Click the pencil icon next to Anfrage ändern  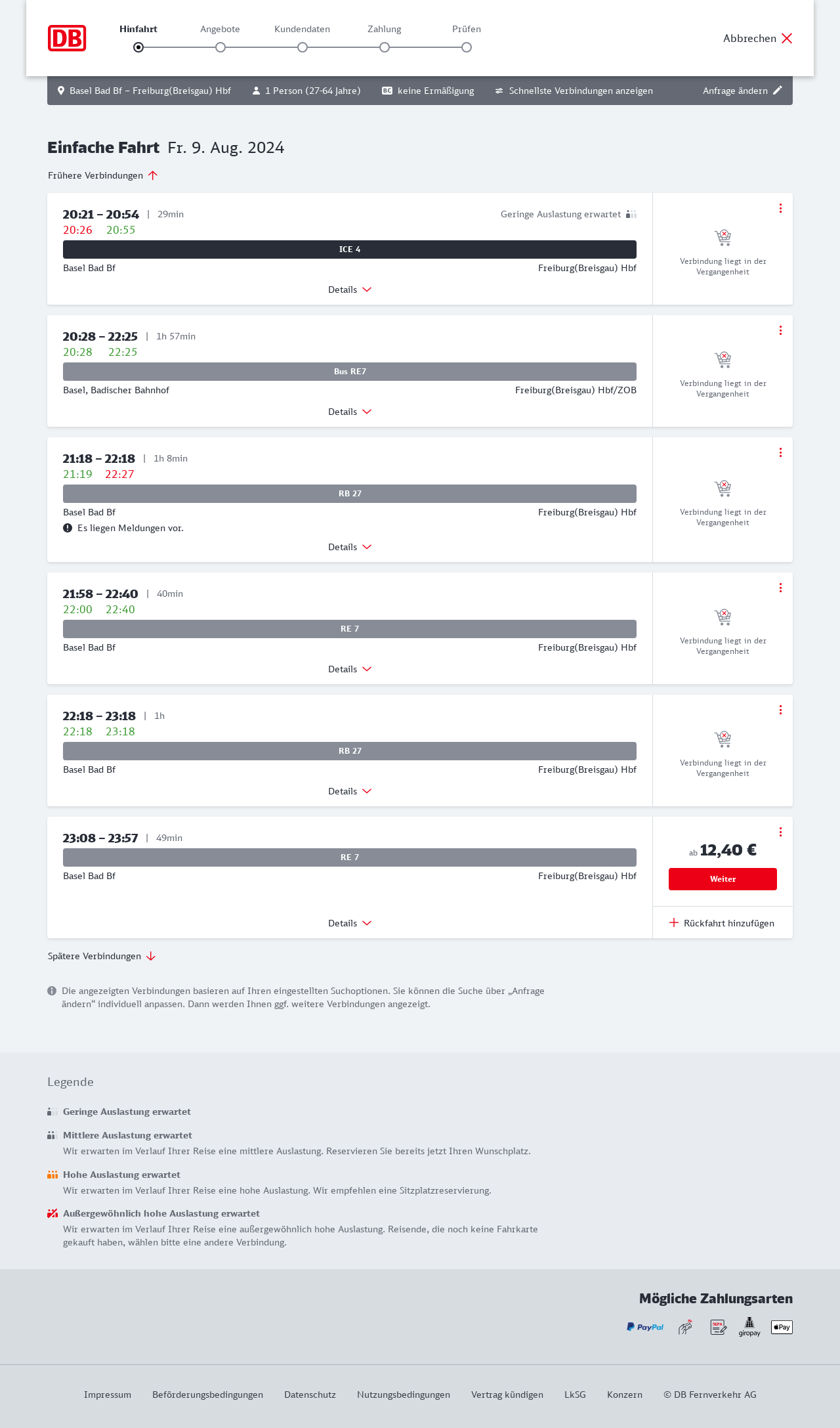pyautogui.click(x=778, y=91)
